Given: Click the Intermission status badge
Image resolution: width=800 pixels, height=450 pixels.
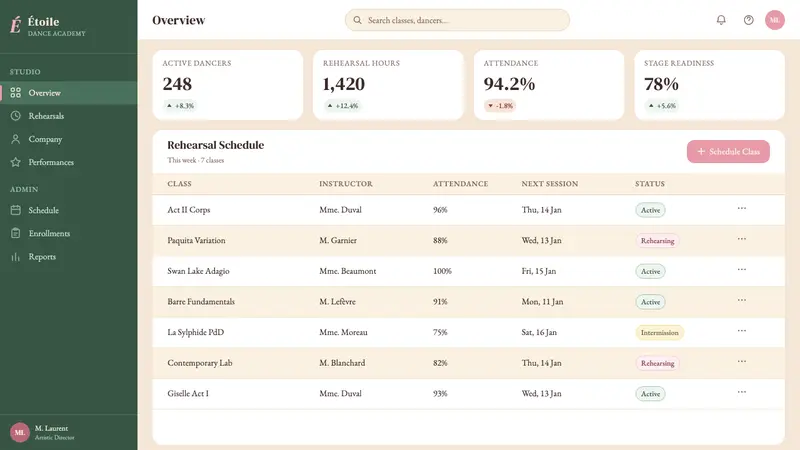Looking at the screenshot, I should (659, 333).
